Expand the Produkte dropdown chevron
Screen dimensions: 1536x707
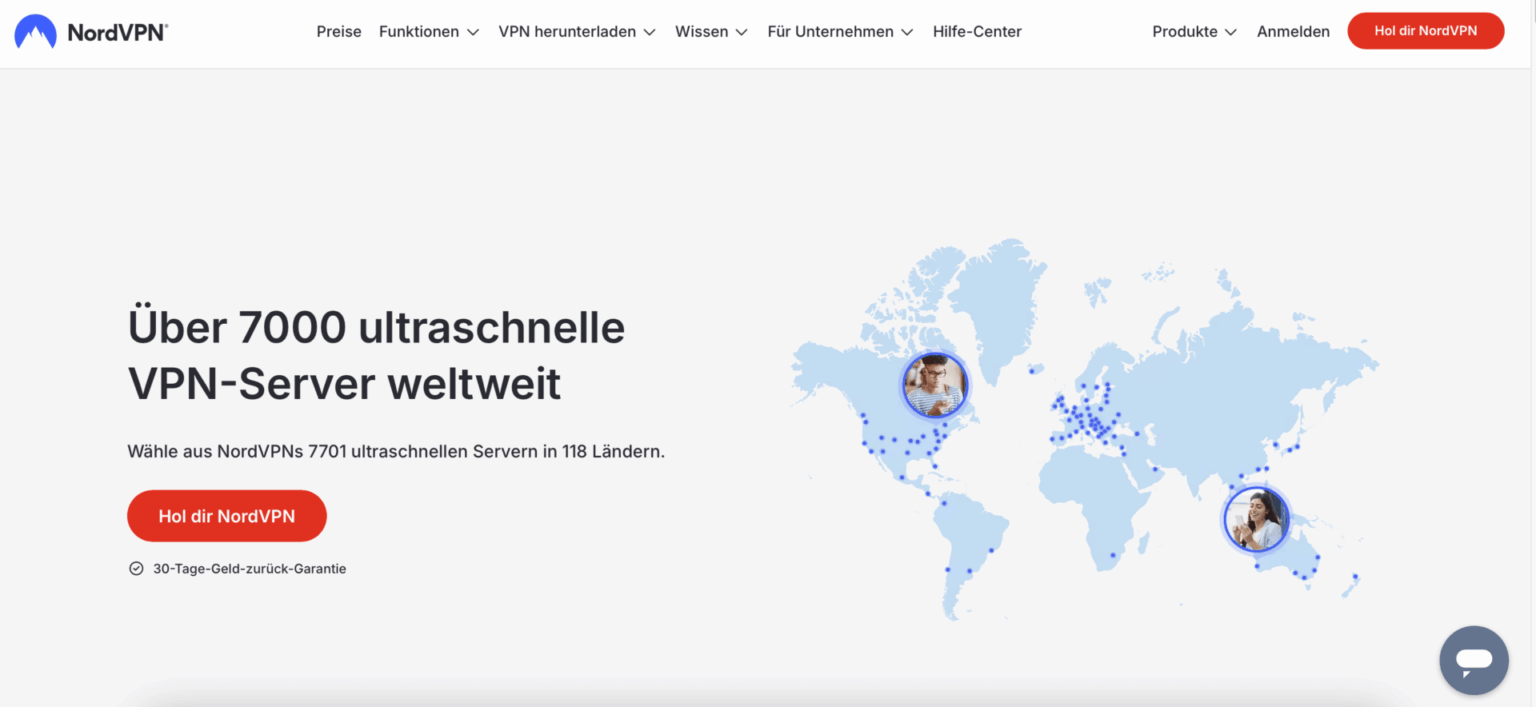(1231, 32)
